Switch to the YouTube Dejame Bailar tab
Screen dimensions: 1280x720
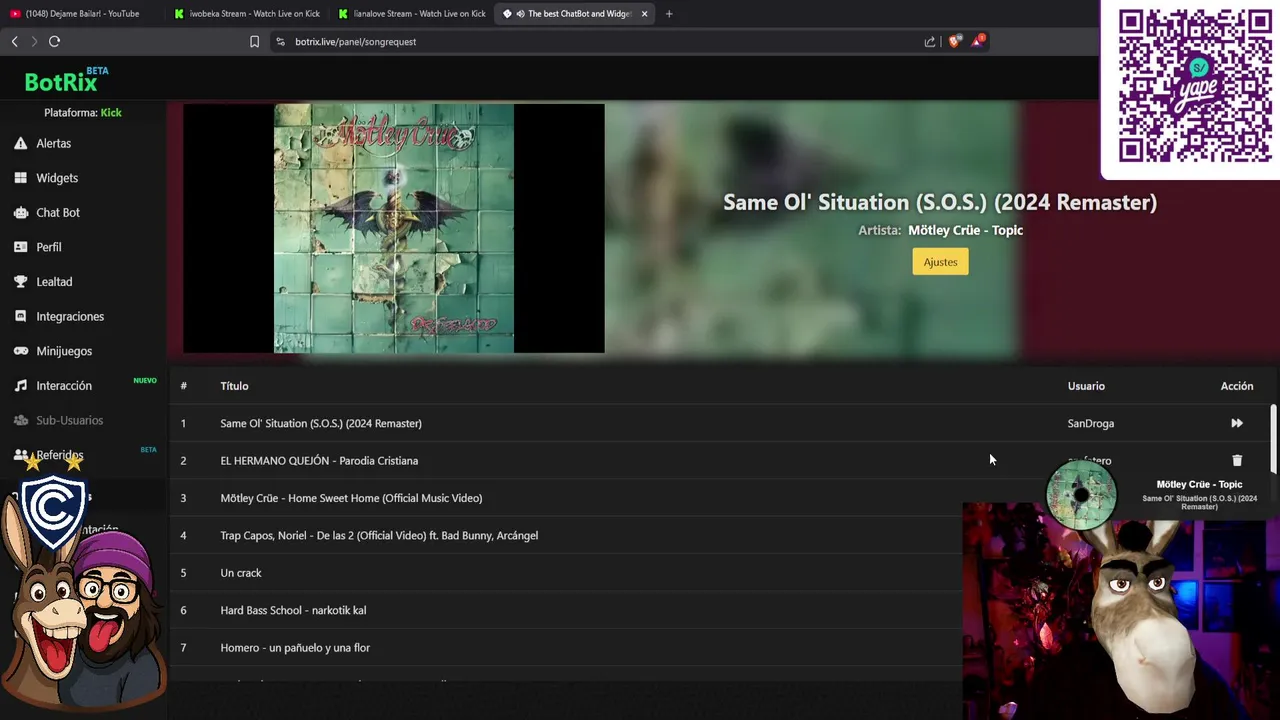80,14
